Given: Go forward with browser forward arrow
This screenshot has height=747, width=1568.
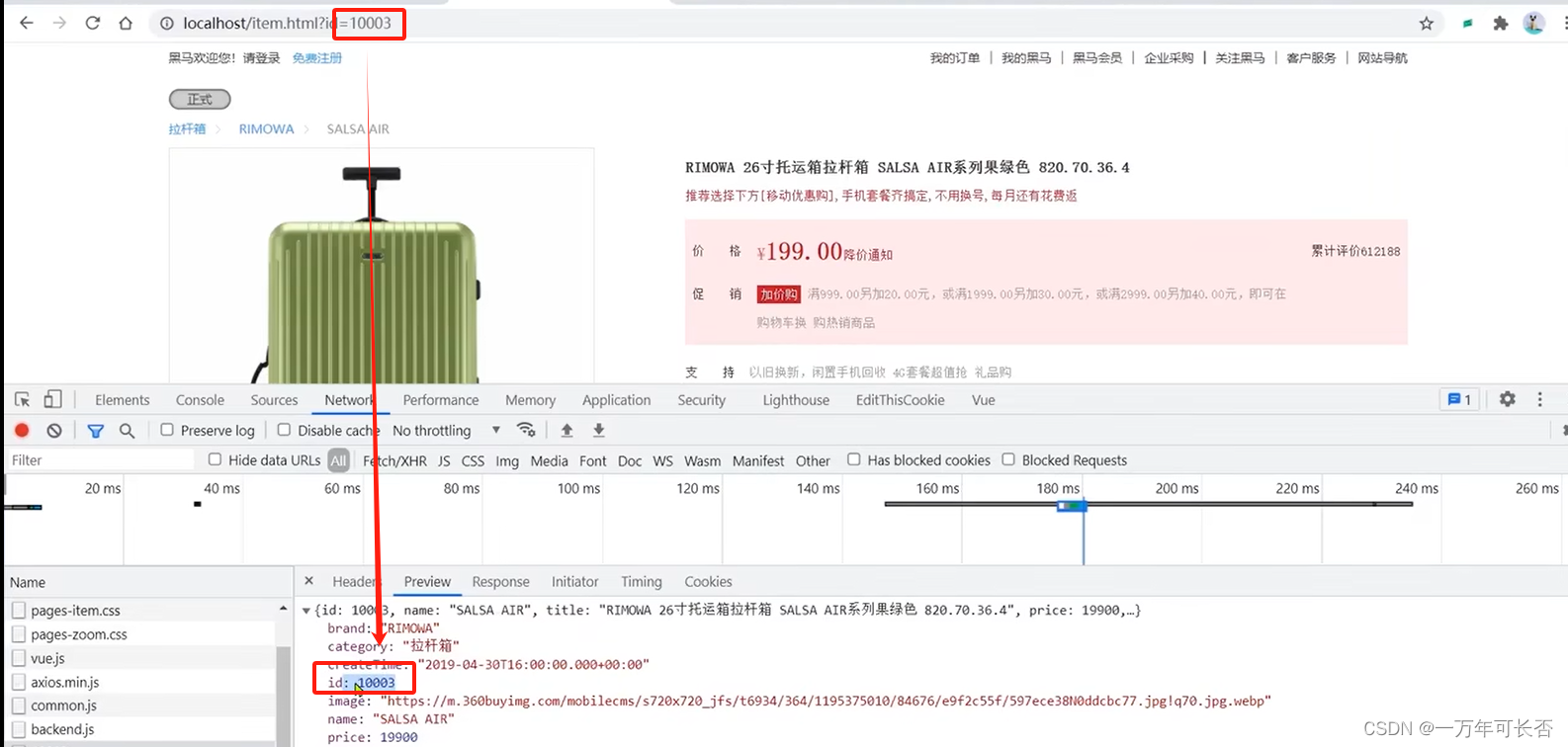Looking at the screenshot, I should (x=59, y=23).
